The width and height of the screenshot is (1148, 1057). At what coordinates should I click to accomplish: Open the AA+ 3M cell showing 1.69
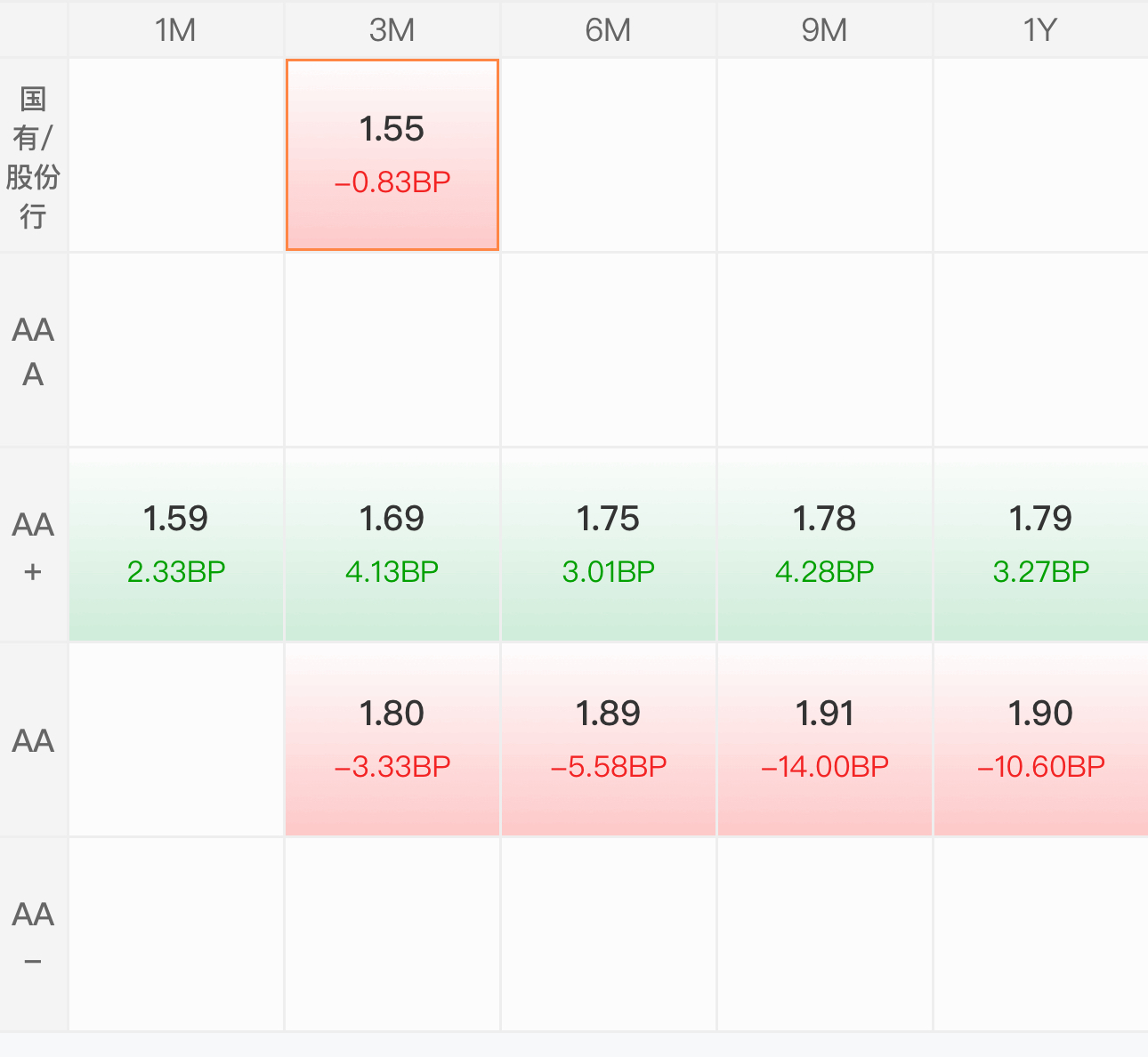point(392,545)
